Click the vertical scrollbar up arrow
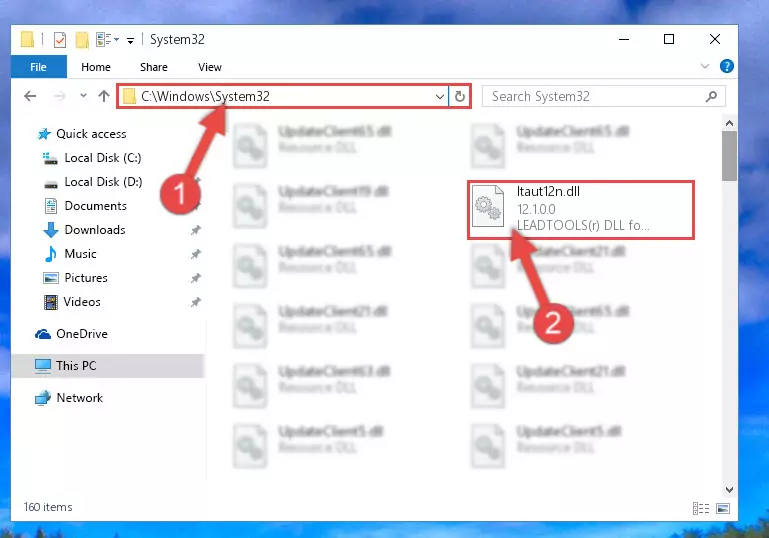 [x=729, y=123]
